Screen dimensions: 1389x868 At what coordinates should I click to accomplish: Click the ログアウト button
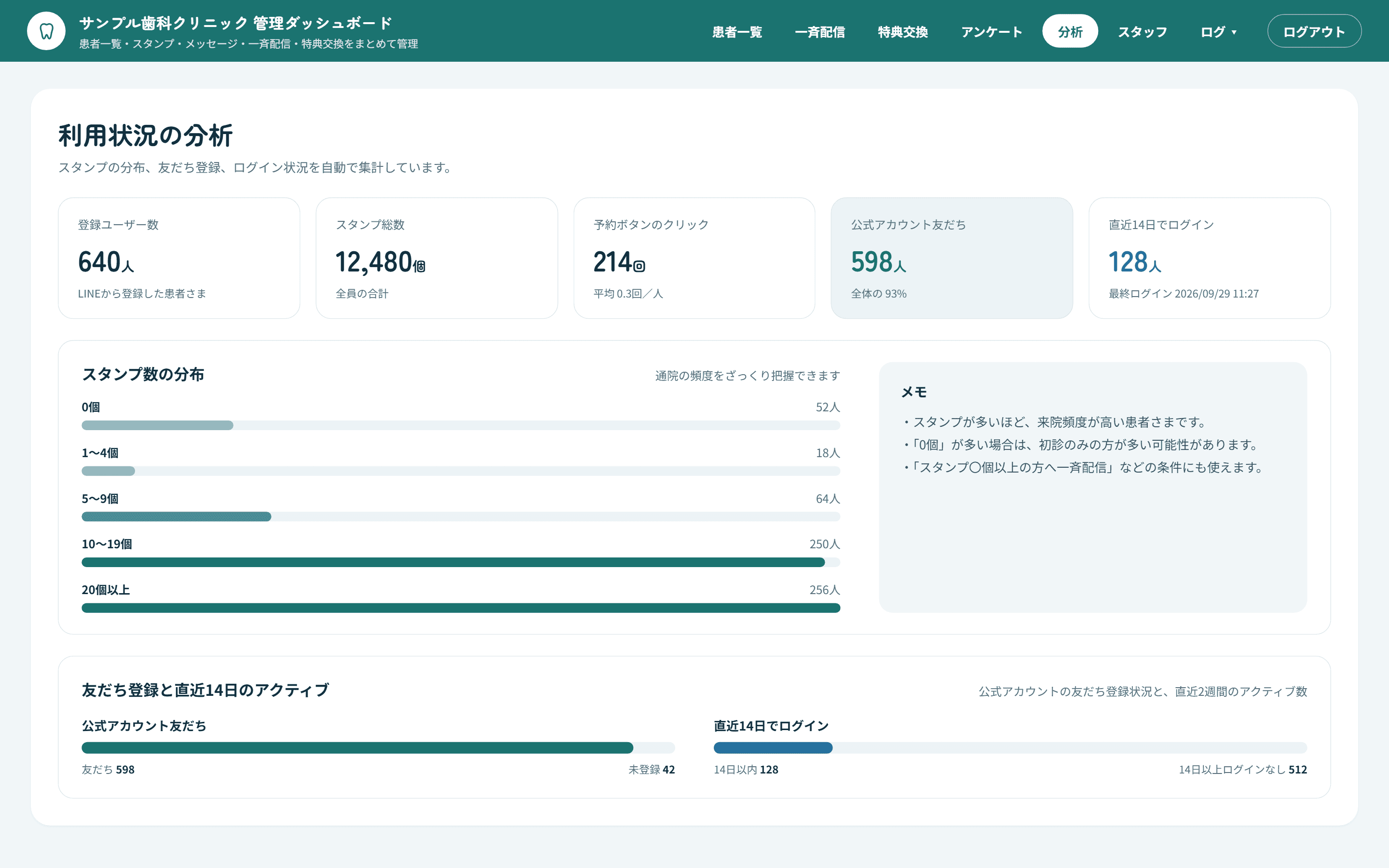pyautogui.click(x=1314, y=31)
